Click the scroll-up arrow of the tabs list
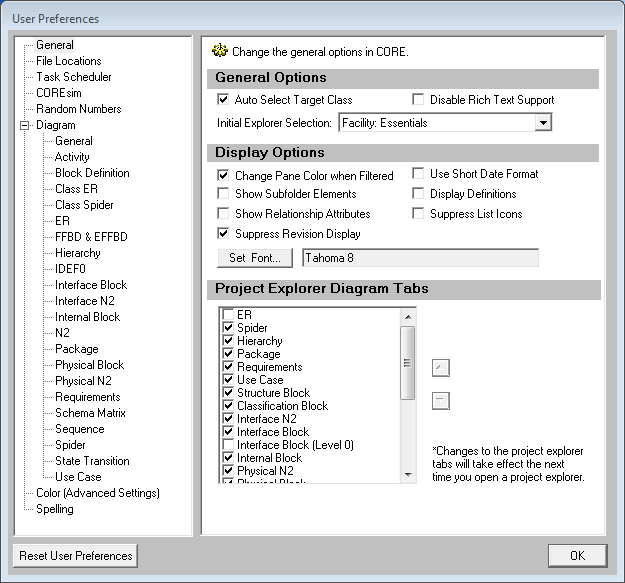The image size is (625, 583). [408, 316]
